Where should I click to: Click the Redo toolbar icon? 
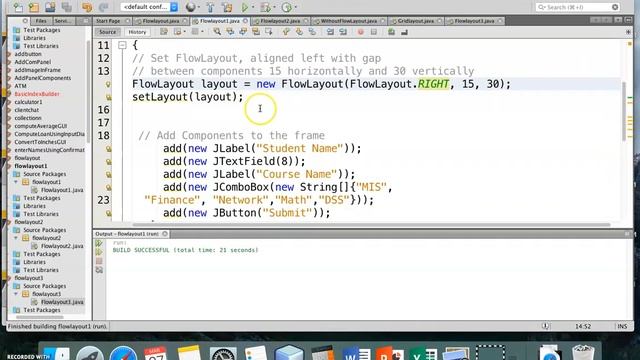click(x=104, y=7)
